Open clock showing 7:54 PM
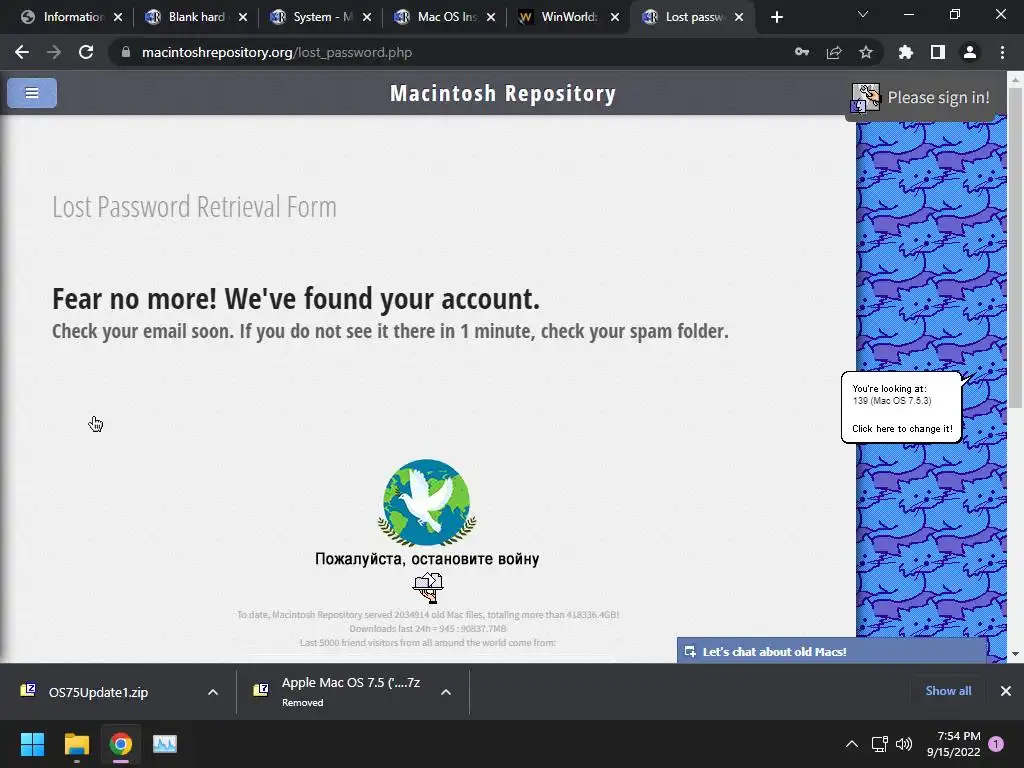This screenshot has width=1024, height=768. click(953, 744)
